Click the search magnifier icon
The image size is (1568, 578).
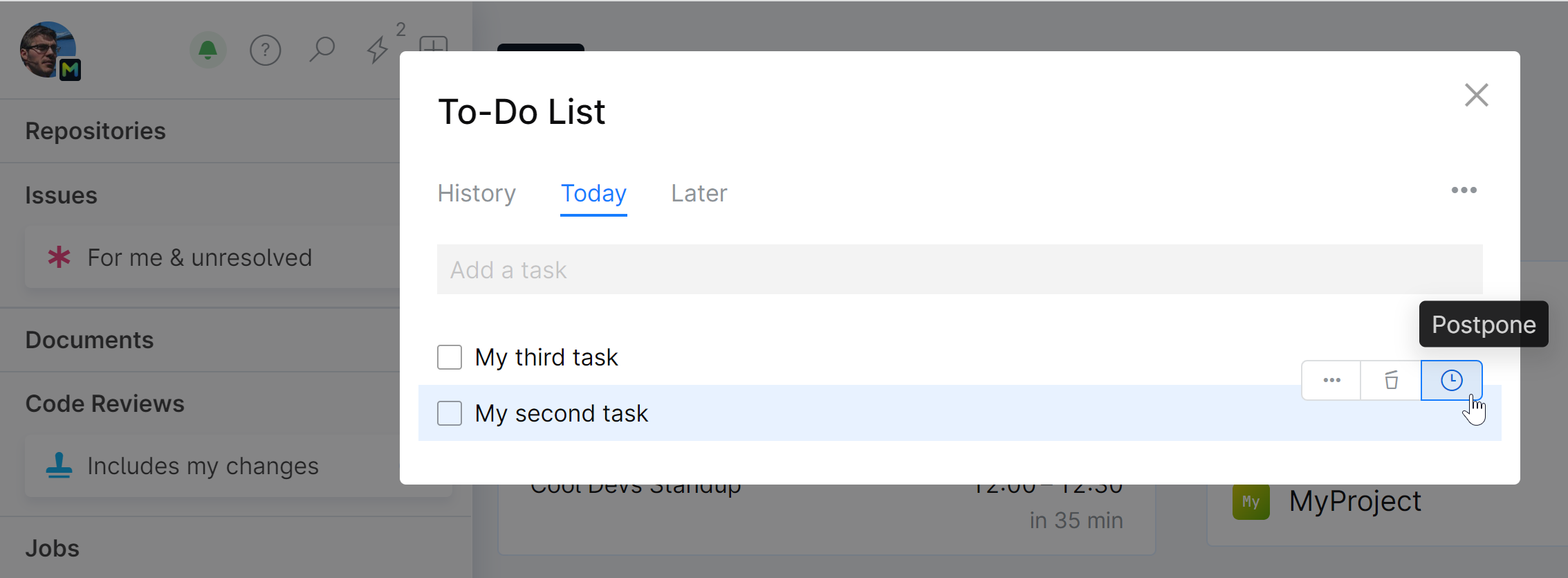coord(322,50)
